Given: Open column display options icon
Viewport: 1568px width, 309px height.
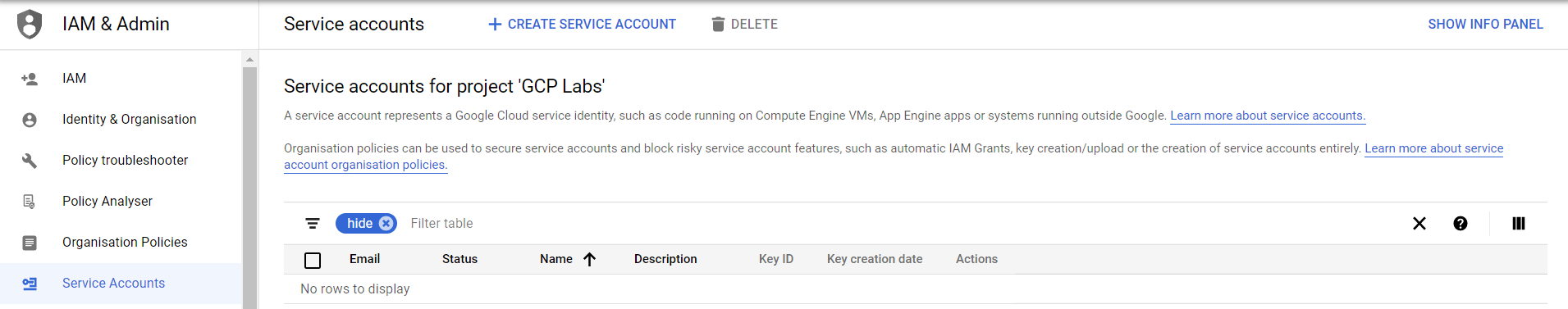Looking at the screenshot, I should point(1519,223).
